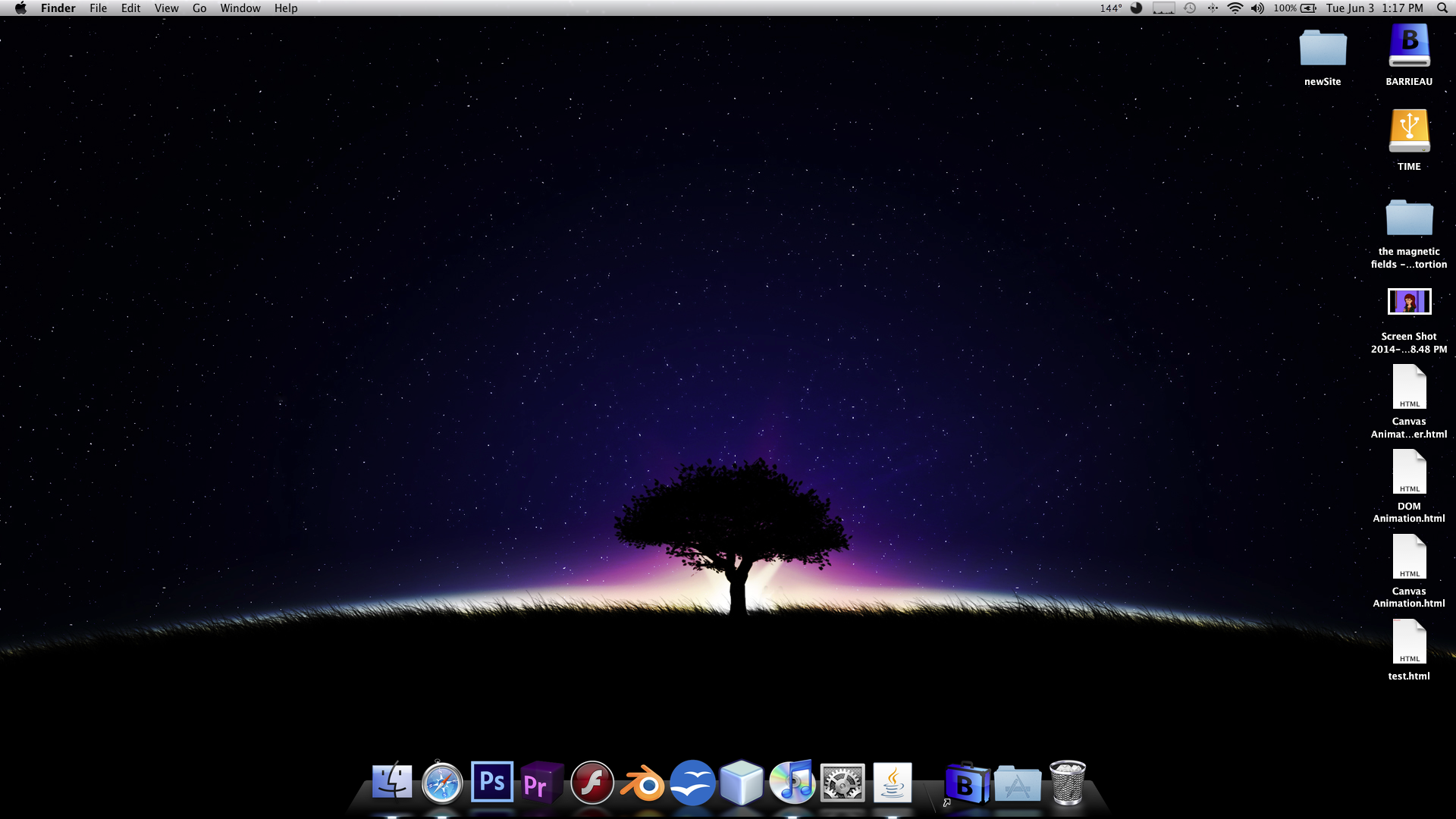Open the Go menu
Viewport: 1456px width, 819px height.
199,8
